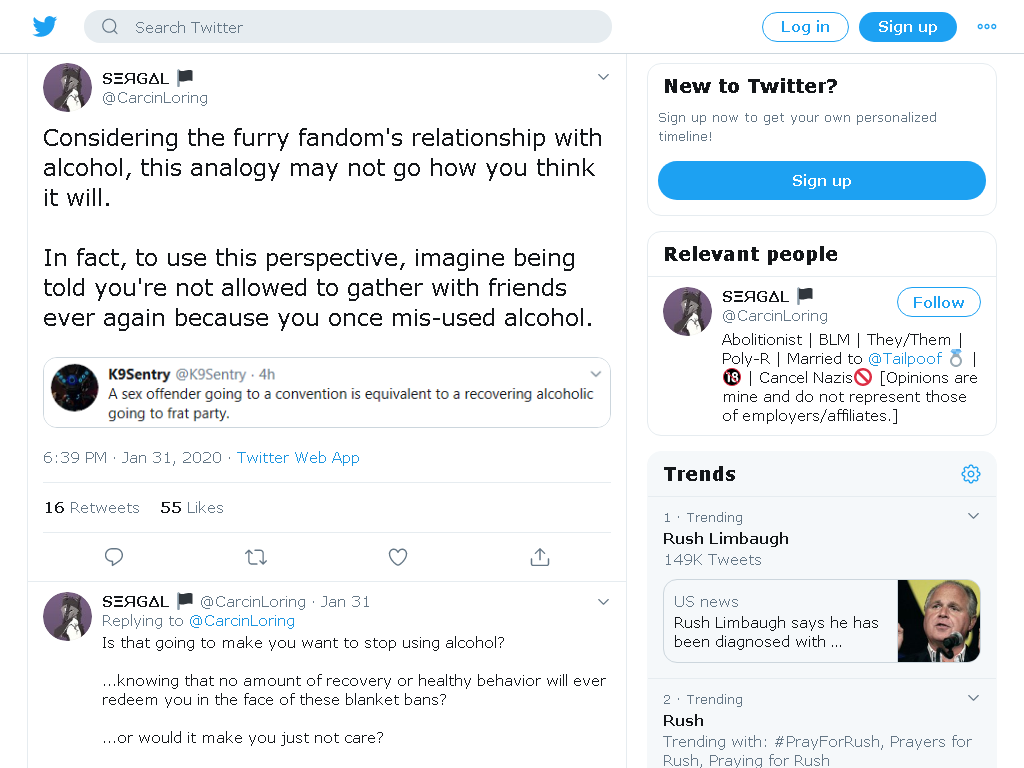Open the Twitter Web App link

(298, 458)
